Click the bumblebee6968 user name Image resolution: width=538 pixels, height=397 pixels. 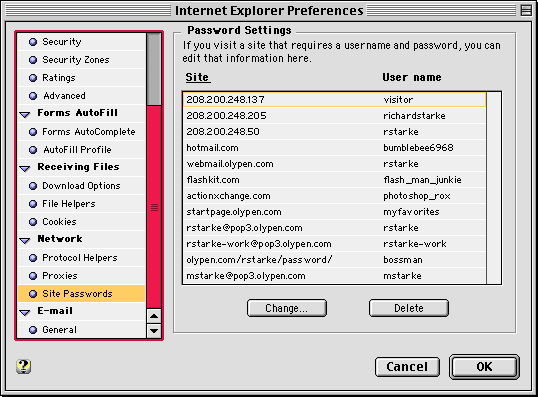point(418,148)
